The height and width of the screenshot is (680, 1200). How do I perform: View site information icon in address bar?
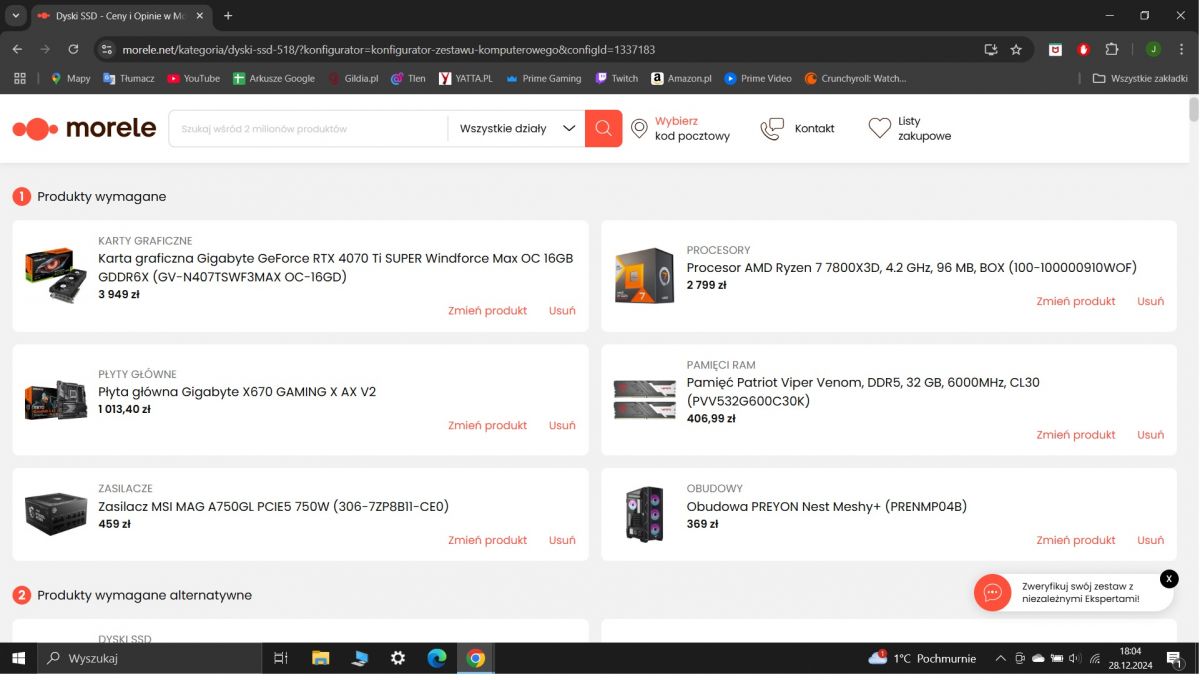pyautogui.click(x=108, y=49)
